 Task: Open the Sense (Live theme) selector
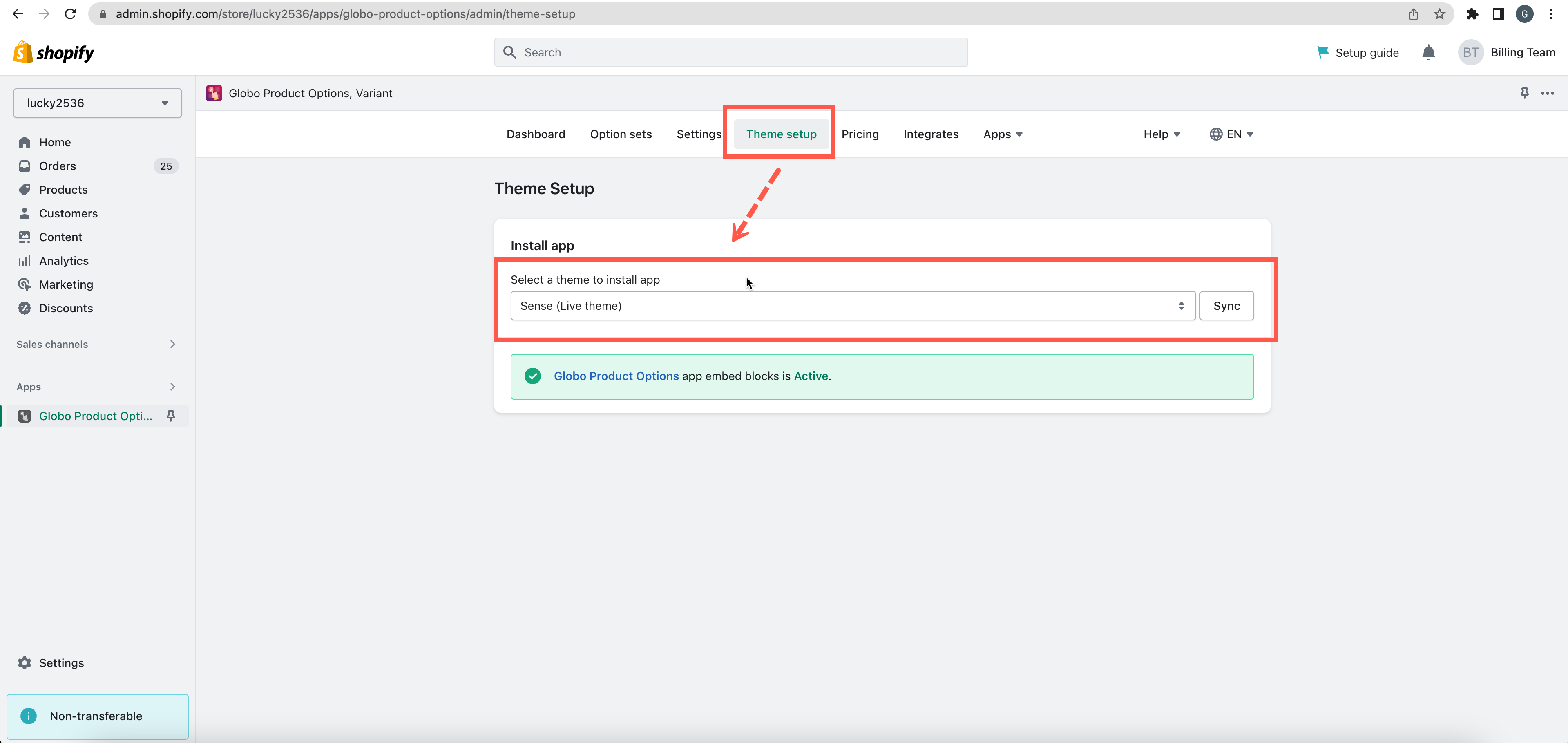coord(851,306)
